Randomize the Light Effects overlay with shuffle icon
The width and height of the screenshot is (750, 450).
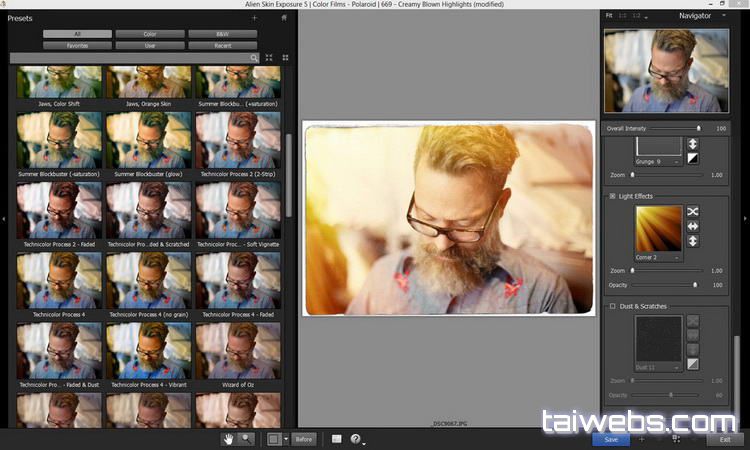click(x=692, y=212)
